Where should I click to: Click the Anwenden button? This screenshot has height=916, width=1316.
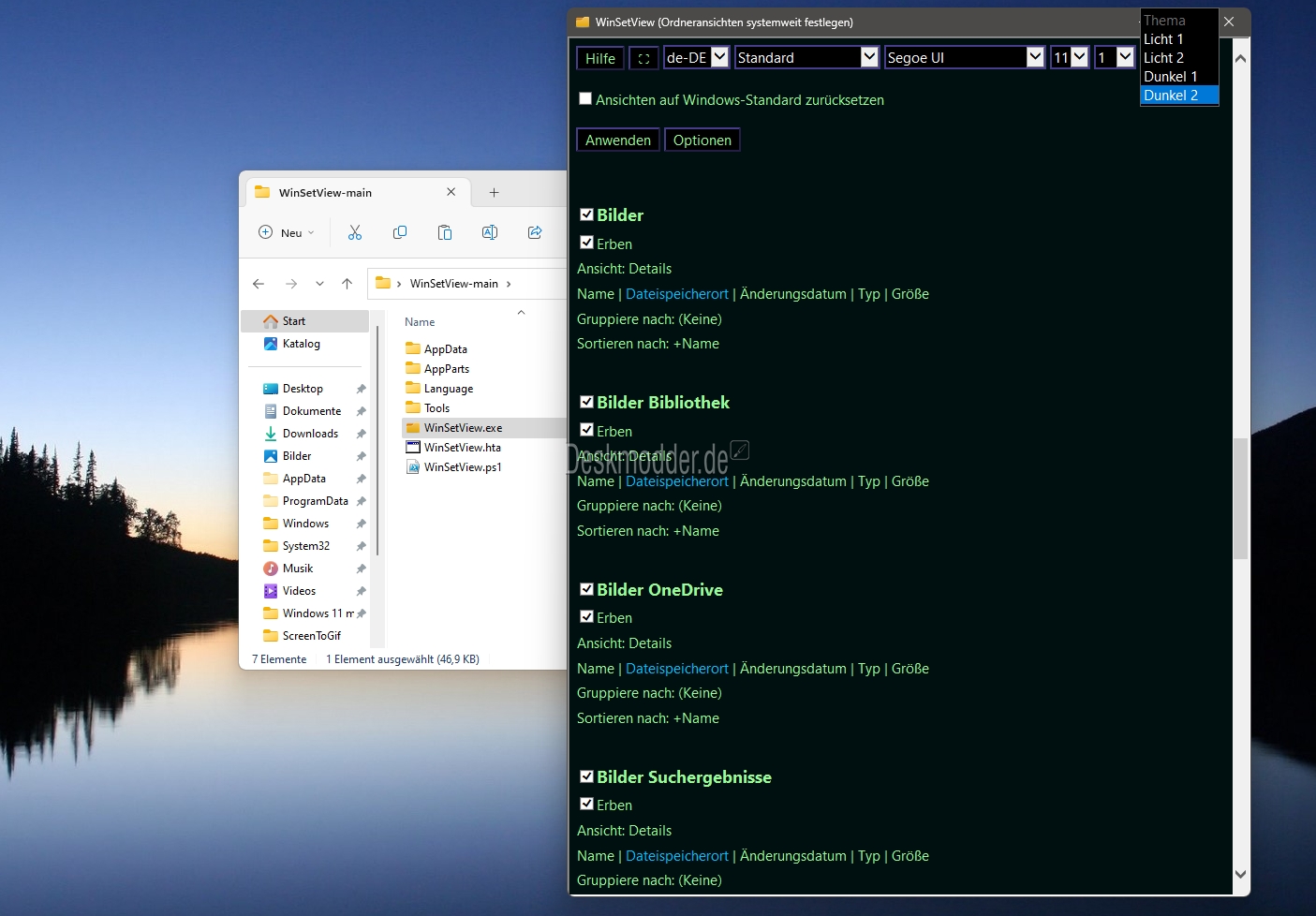(x=618, y=140)
